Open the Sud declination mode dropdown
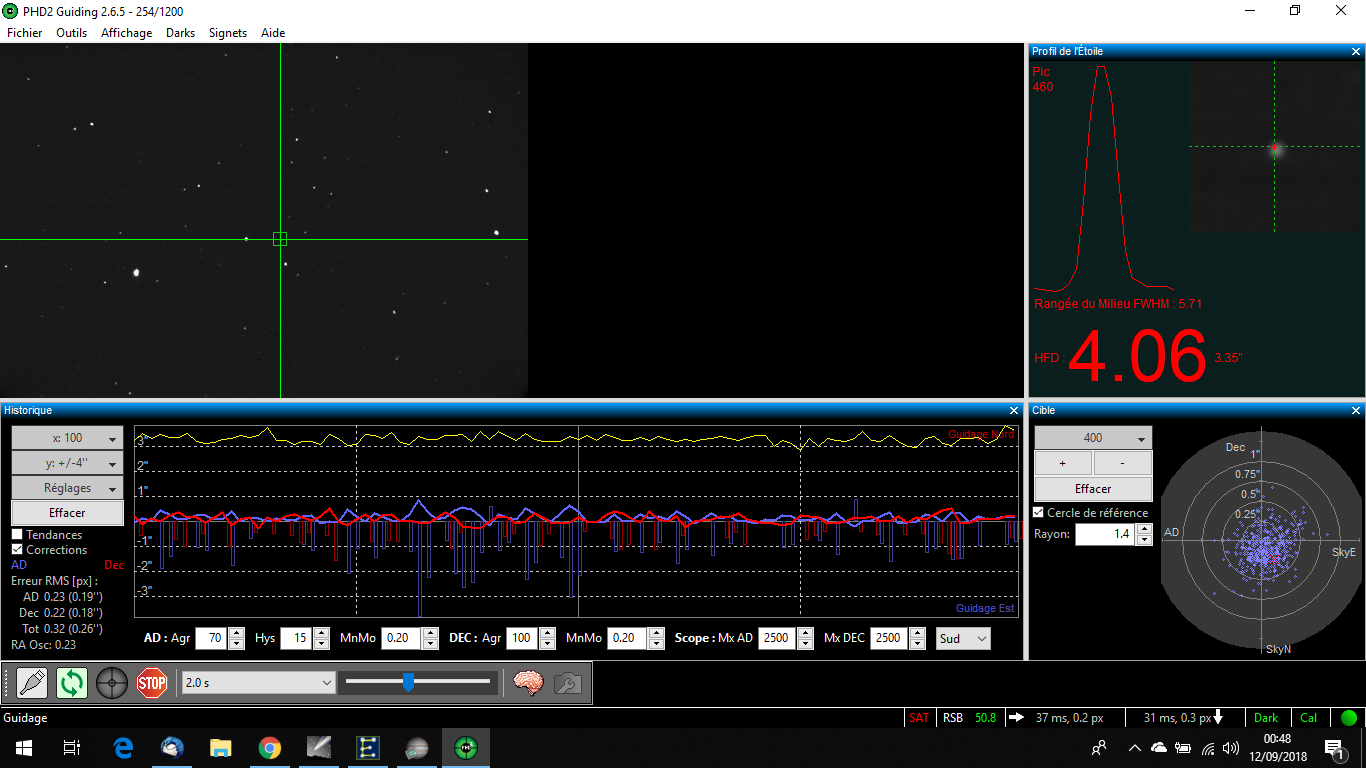Viewport: 1366px width, 768px height. pyautogui.click(x=963, y=638)
